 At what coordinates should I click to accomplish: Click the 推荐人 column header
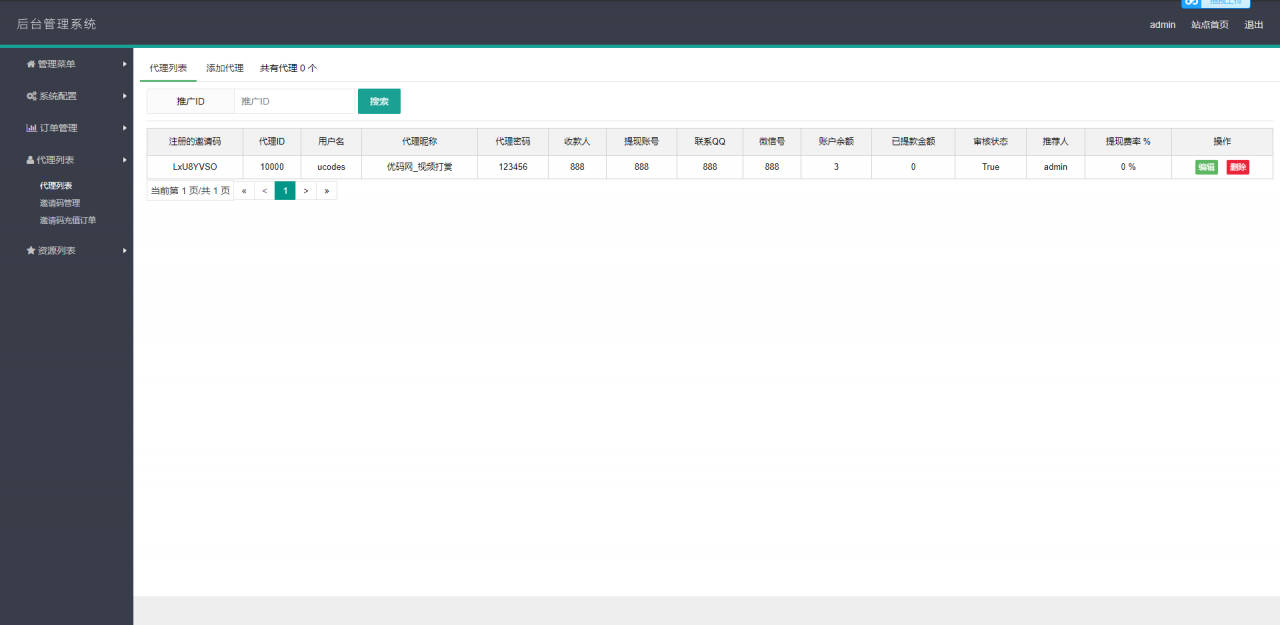pyautogui.click(x=1056, y=142)
